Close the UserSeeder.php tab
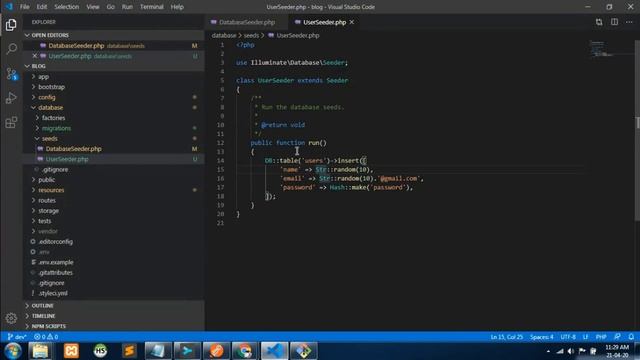The height and width of the screenshot is (360, 640). (352, 22)
